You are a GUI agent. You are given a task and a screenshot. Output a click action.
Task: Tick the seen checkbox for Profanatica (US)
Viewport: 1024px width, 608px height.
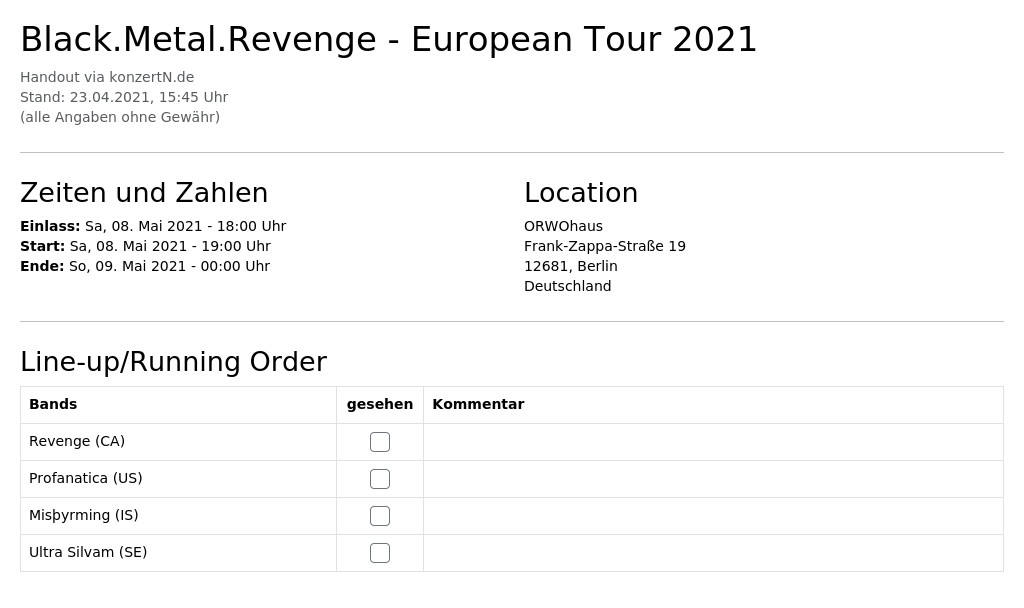click(379, 479)
